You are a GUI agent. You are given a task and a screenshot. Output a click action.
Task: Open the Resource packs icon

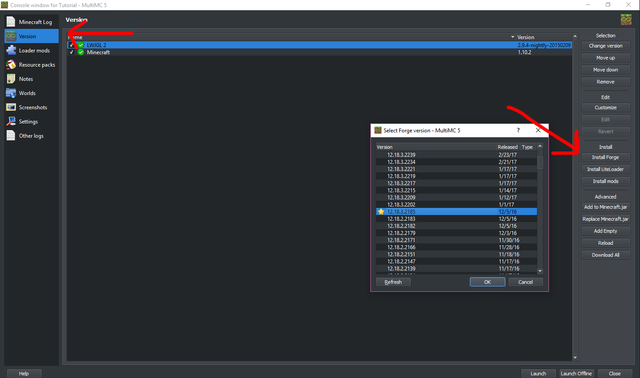point(11,64)
